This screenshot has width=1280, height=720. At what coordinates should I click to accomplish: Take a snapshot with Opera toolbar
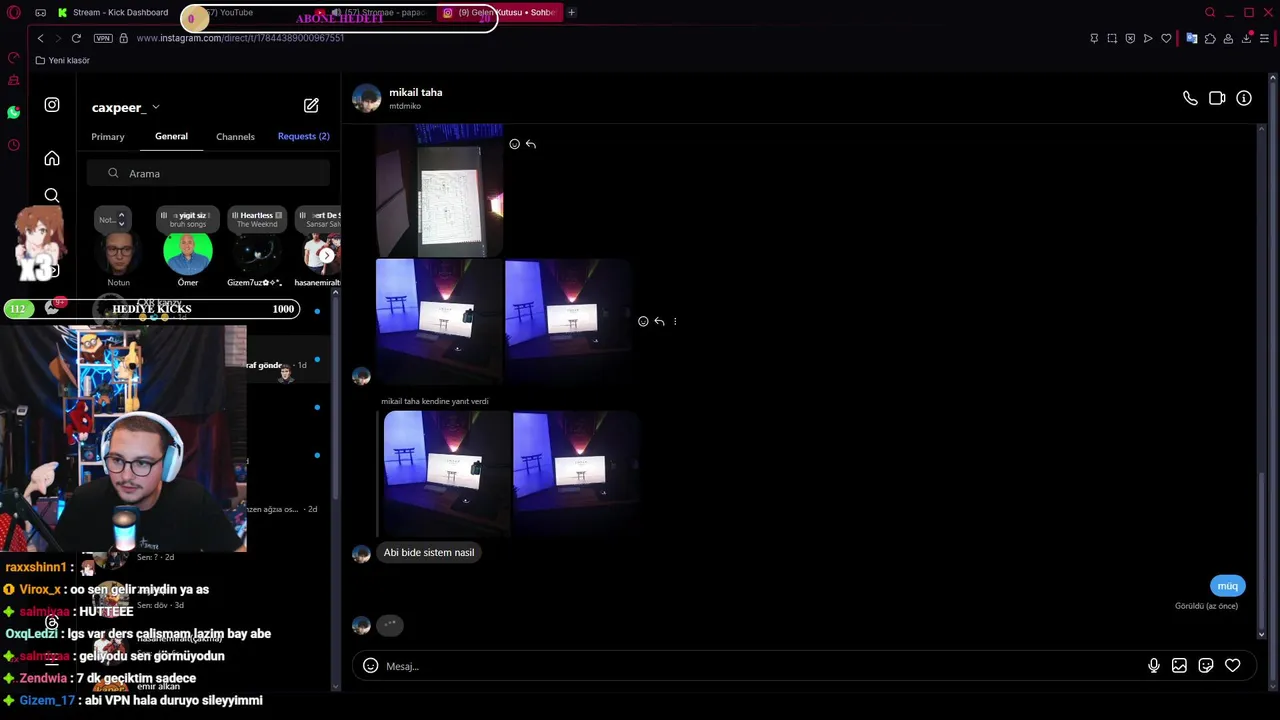(1112, 38)
